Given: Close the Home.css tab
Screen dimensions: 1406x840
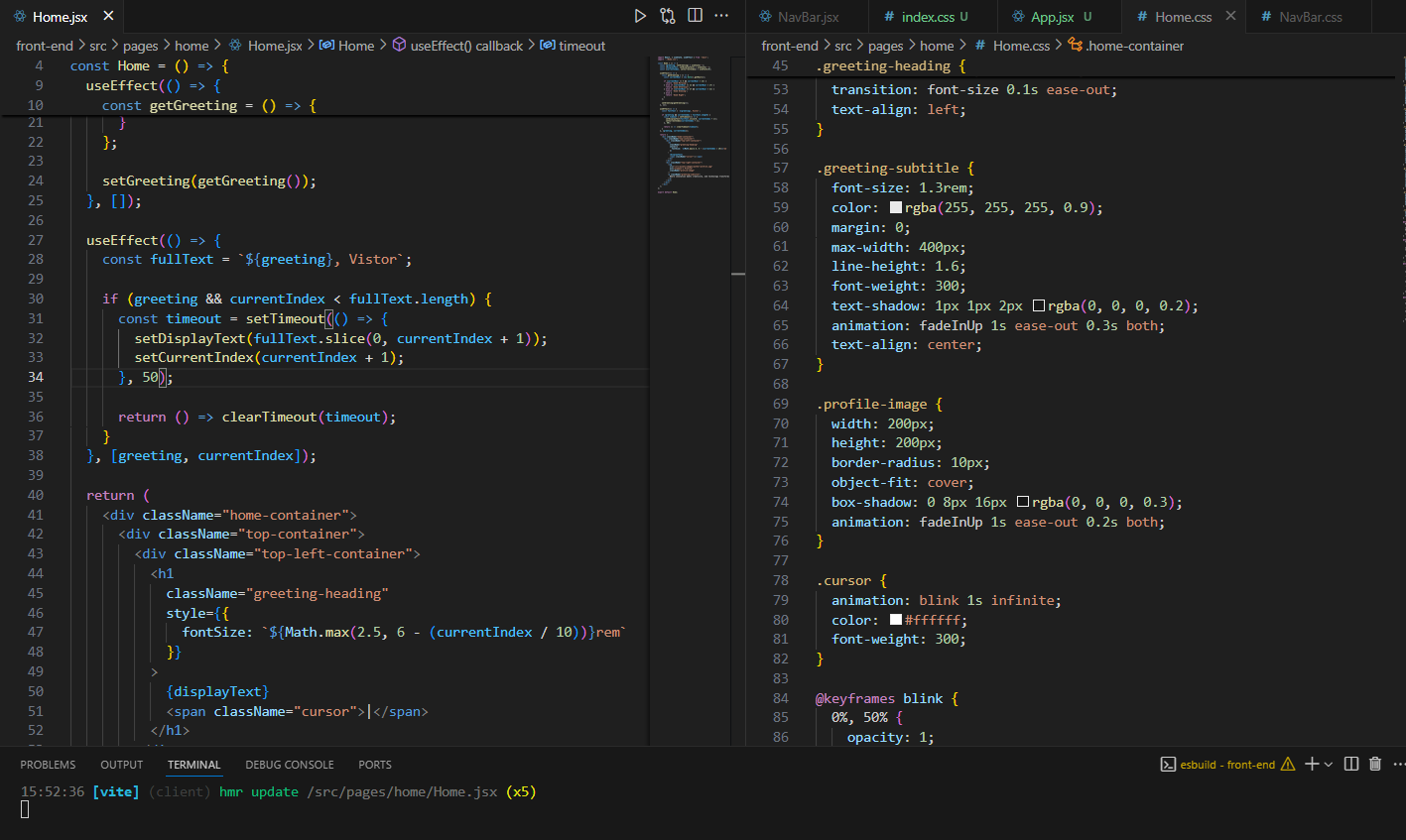Looking at the screenshot, I should 1231,16.
